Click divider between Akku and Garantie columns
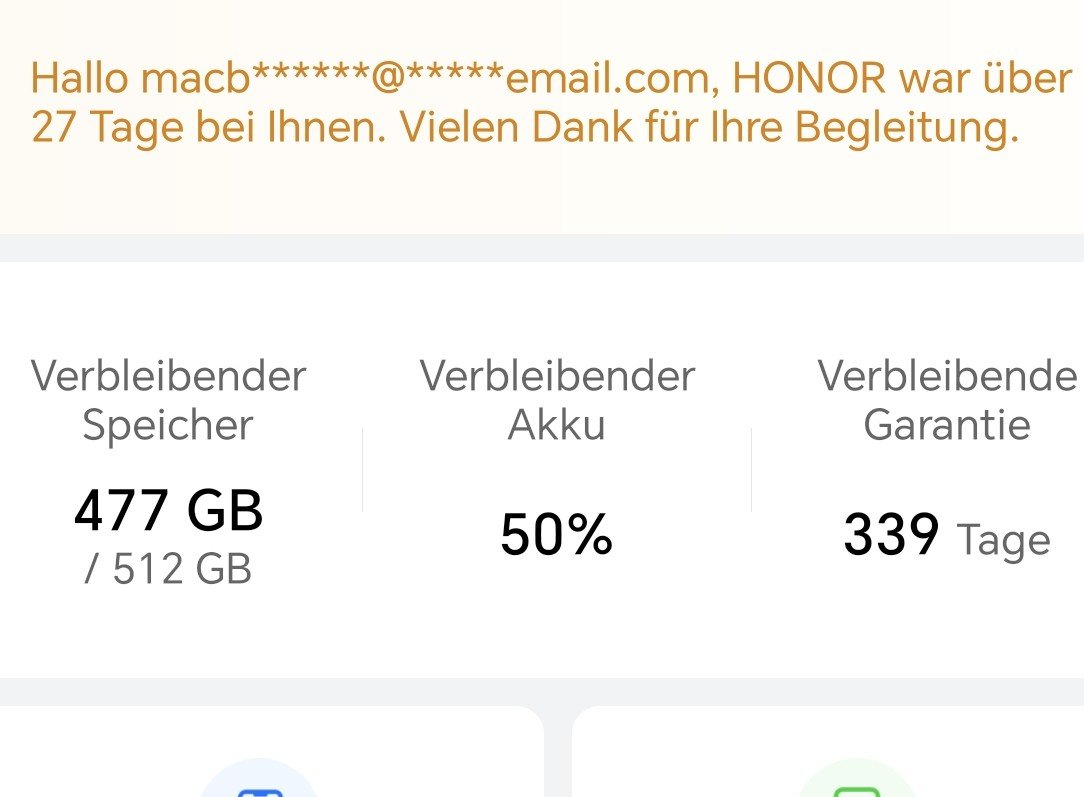1084x797 pixels. click(x=751, y=470)
